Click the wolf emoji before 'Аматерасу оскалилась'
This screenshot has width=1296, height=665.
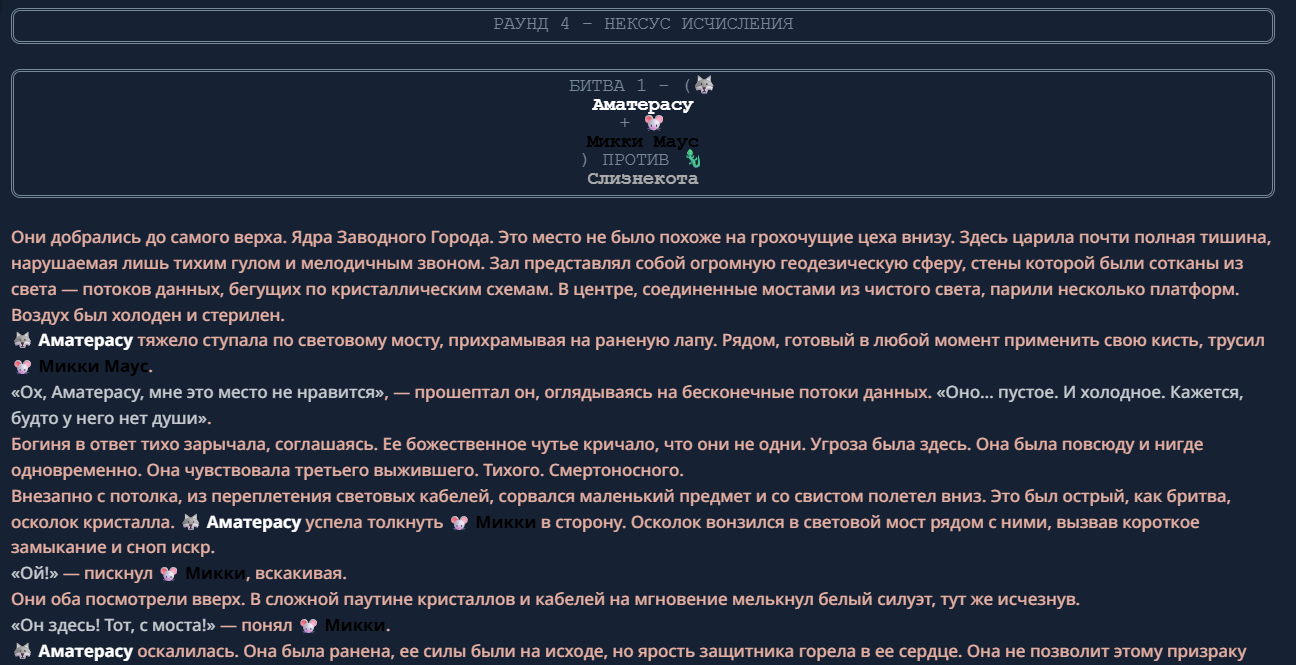(x=22, y=652)
